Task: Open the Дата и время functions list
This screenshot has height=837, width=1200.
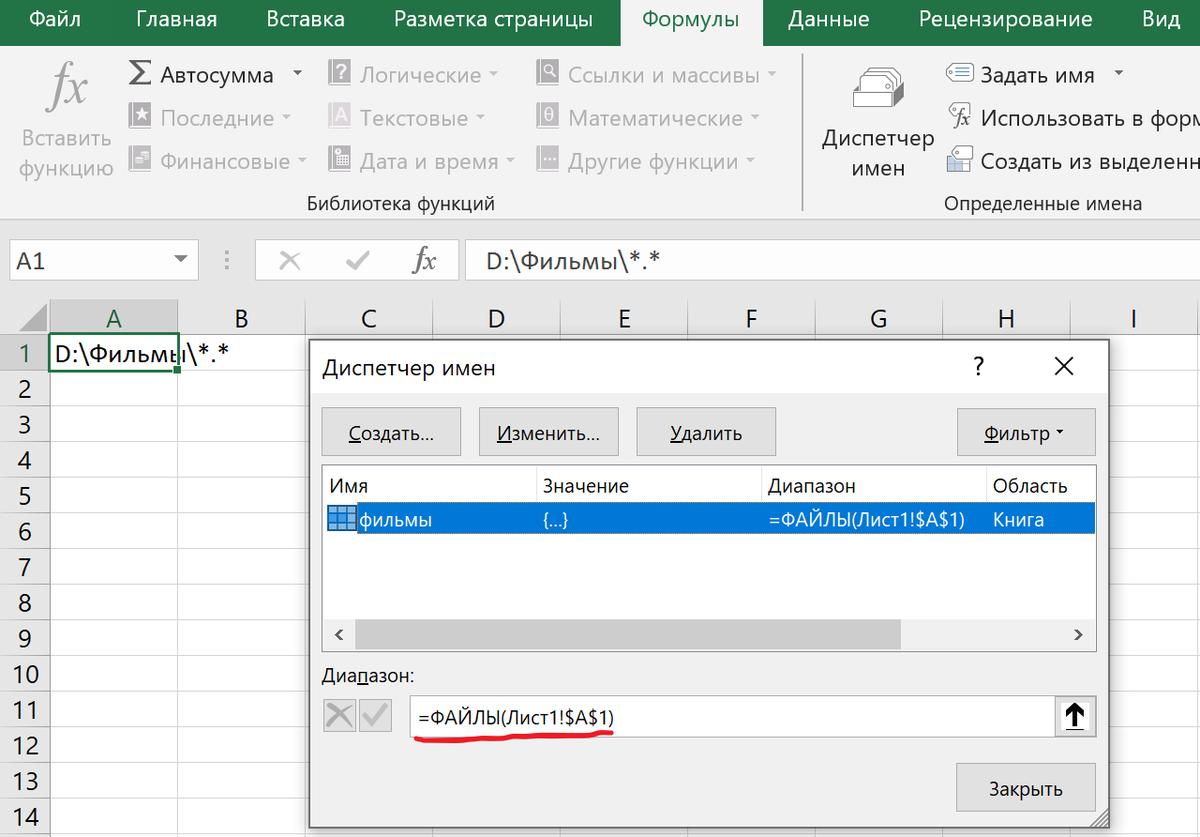Action: [422, 161]
